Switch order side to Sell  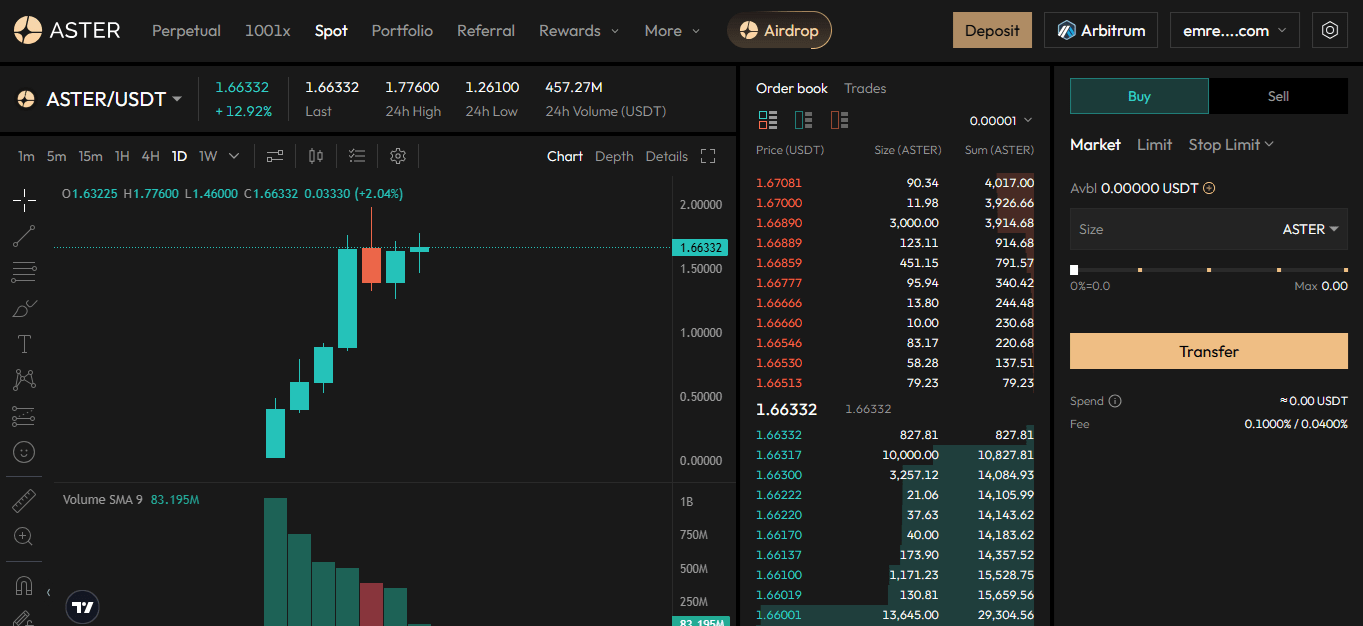click(x=1278, y=96)
